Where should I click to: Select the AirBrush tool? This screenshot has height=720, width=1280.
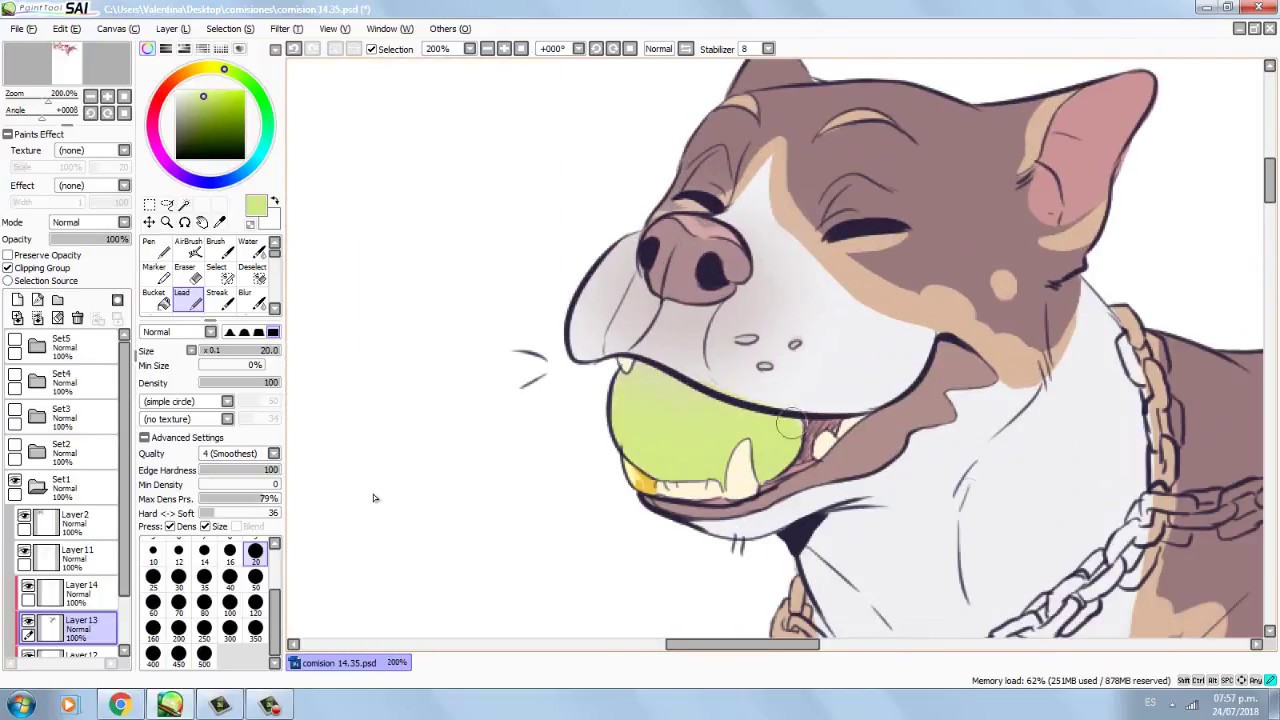point(187,249)
